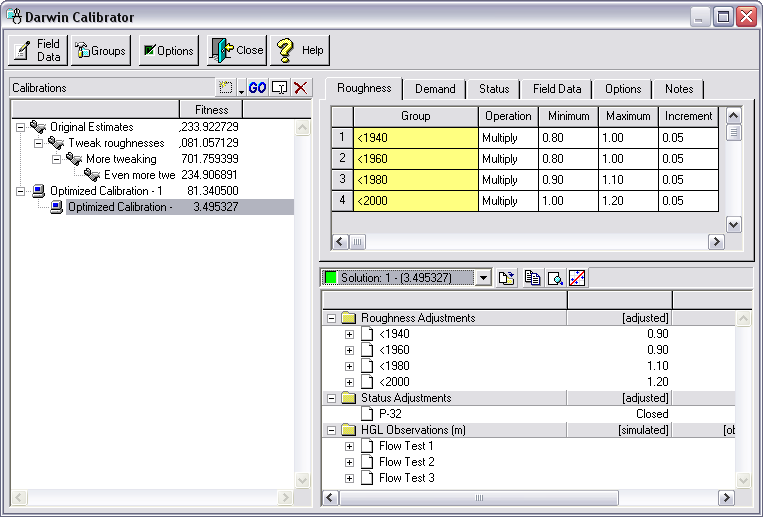Image resolution: width=763 pixels, height=517 pixels.
Task: Open Help from the toolbar
Action: coord(300,50)
